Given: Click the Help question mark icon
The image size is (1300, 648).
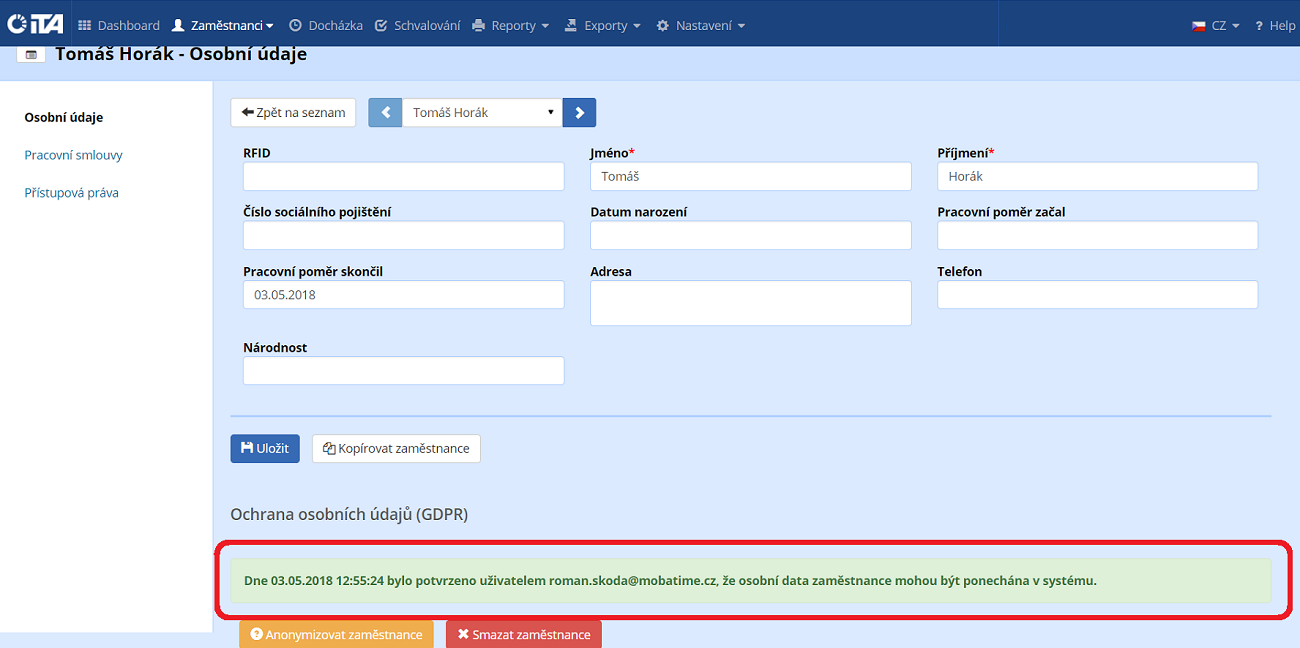Looking at the screenshot, I should point(1260,26).
